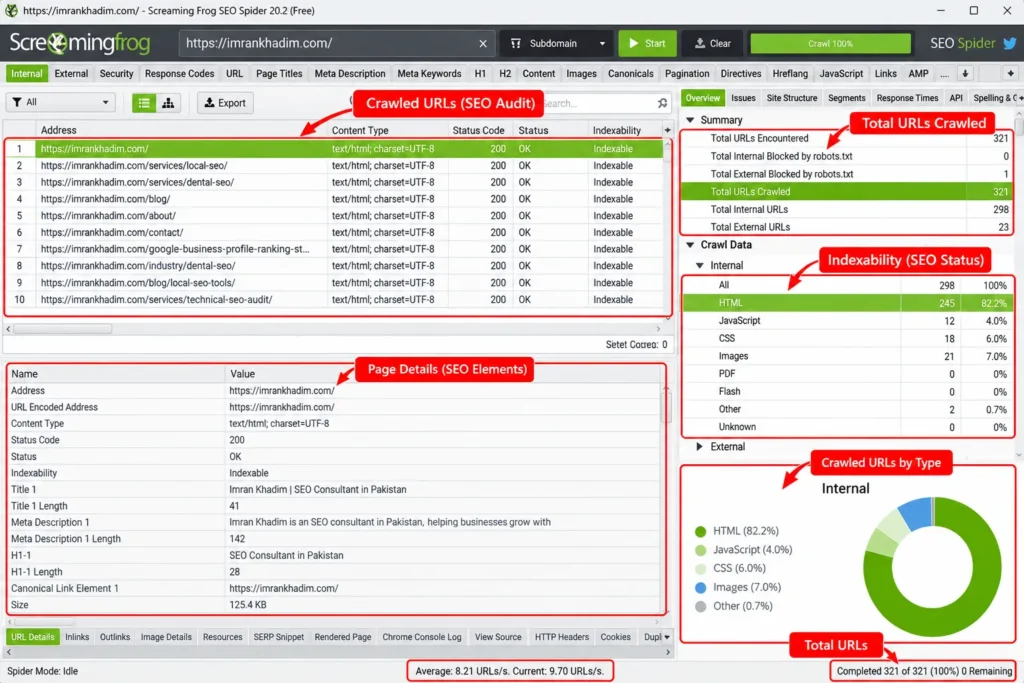This screenshot has height=683, width=1024.
Task: Sort by Address column header
Action: pyautogui.click(x=182, y=130)
